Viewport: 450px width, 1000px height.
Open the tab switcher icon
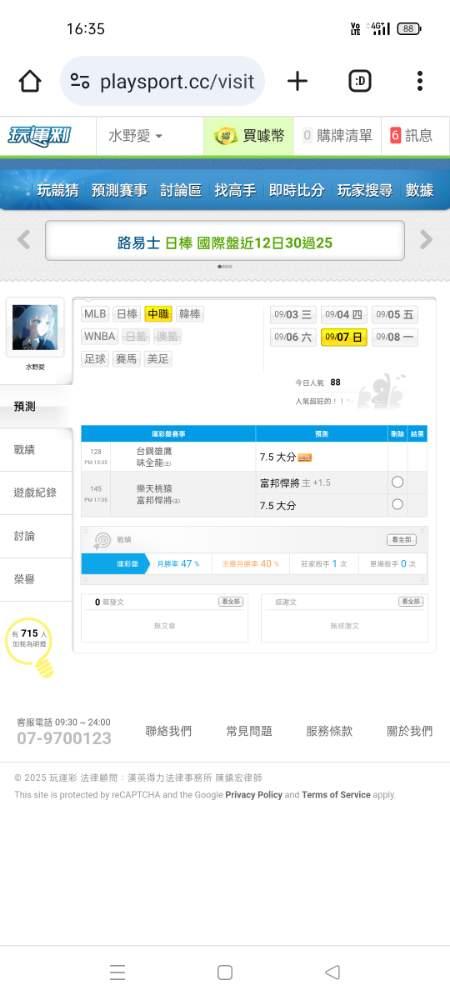coord(359,81)
